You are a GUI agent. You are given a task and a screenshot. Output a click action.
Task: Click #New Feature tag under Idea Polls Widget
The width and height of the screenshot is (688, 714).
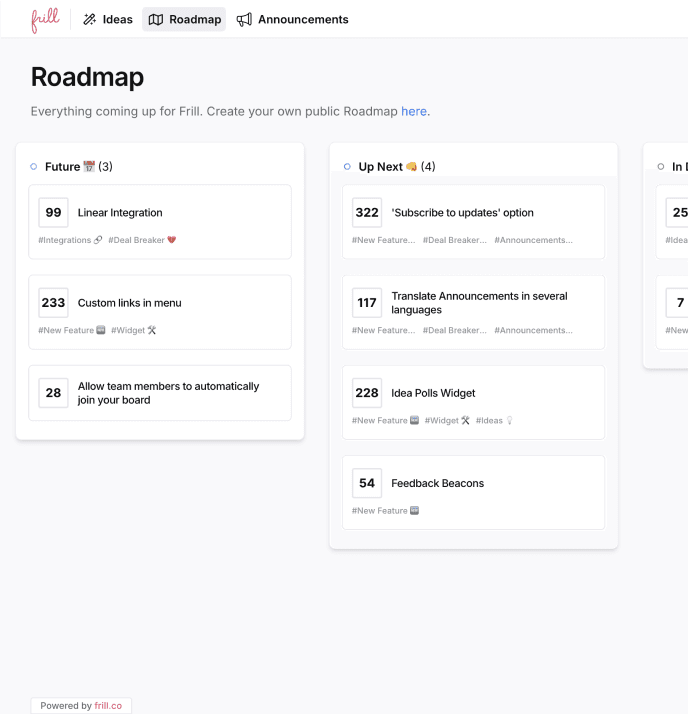[385, 420]
